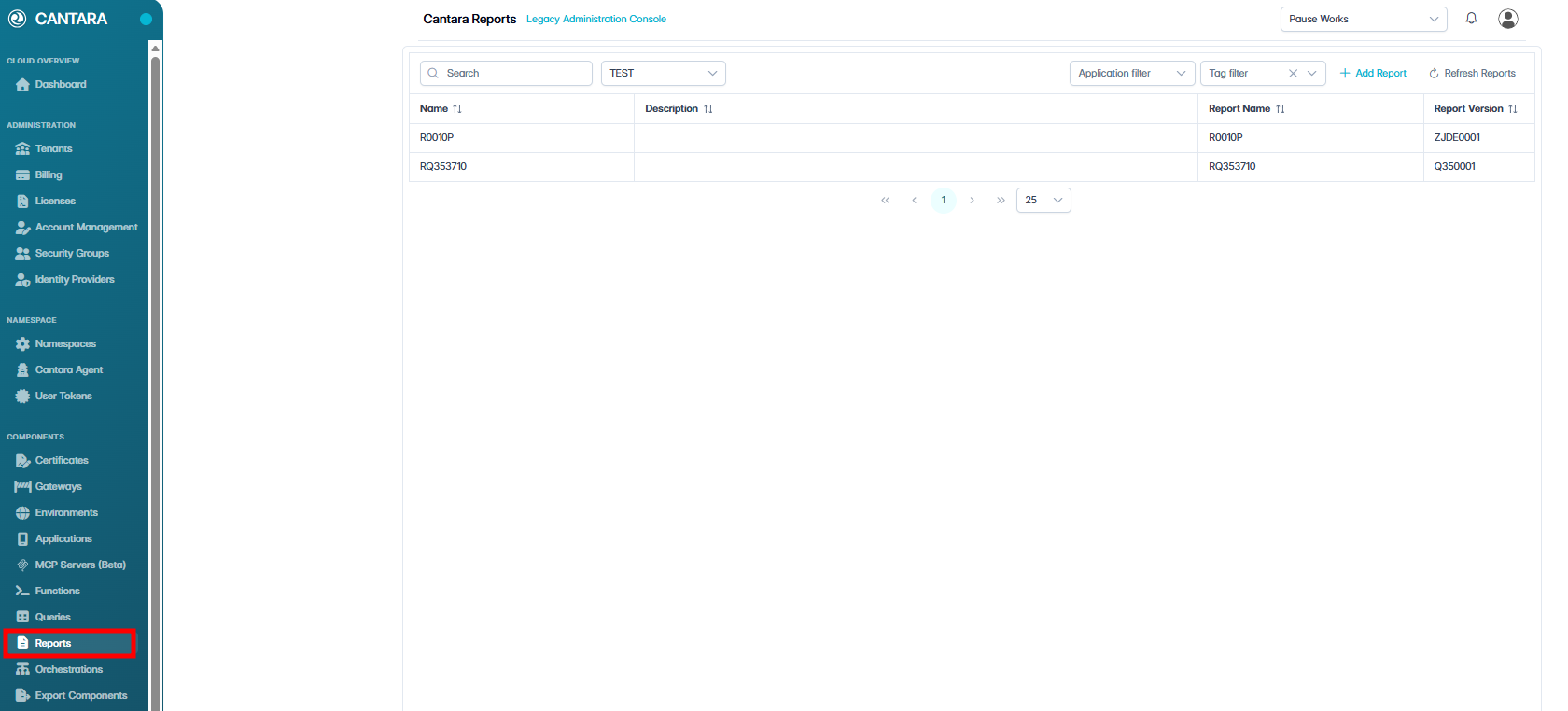Click the Cantara logo icon
The width and height of the screenshot is (1568, 711).
17,19
